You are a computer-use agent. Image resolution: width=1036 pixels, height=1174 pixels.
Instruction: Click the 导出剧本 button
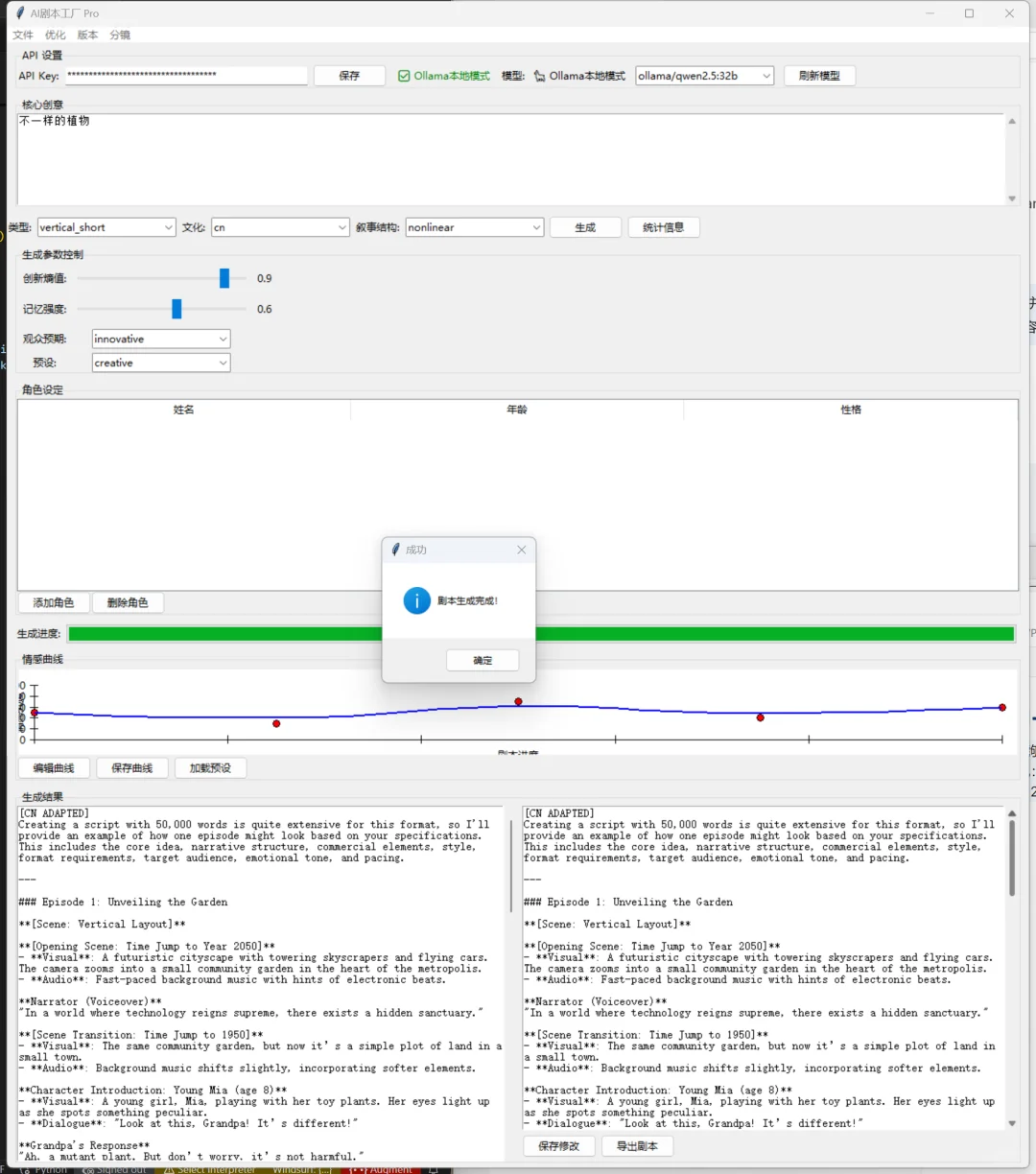(637, 1145)
